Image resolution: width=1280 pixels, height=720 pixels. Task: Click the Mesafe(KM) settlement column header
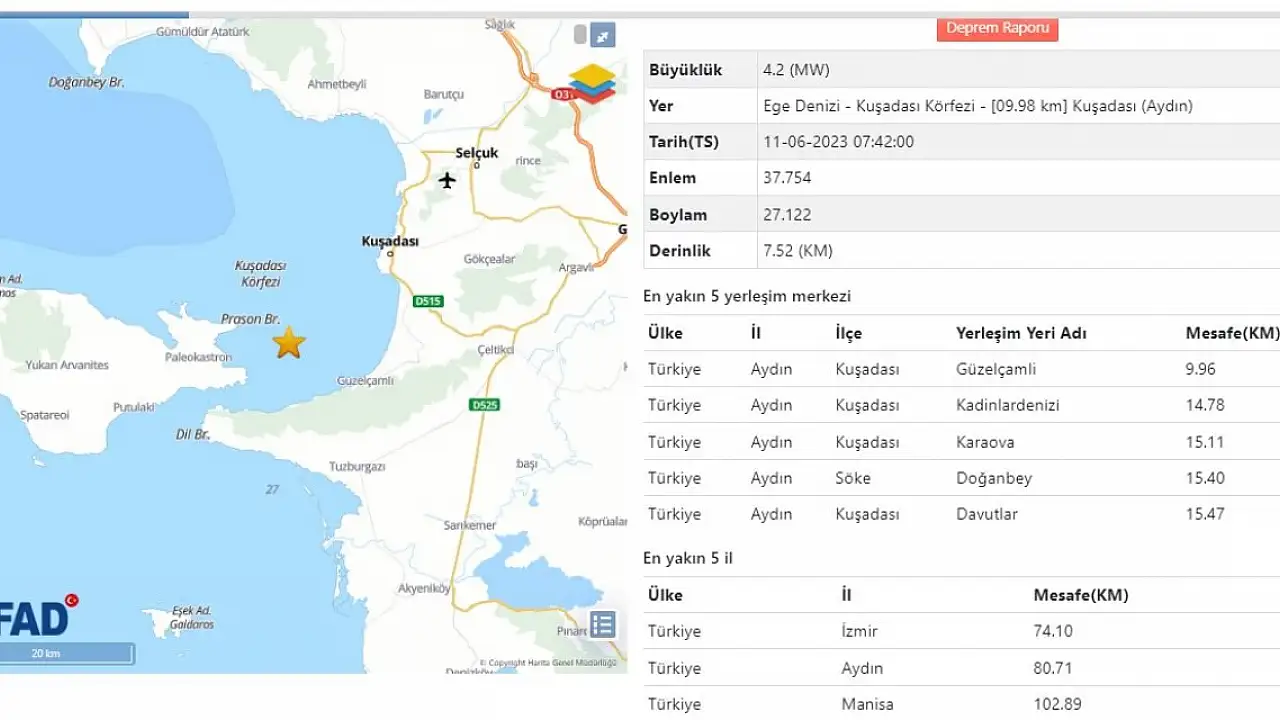coord(1231,333)
